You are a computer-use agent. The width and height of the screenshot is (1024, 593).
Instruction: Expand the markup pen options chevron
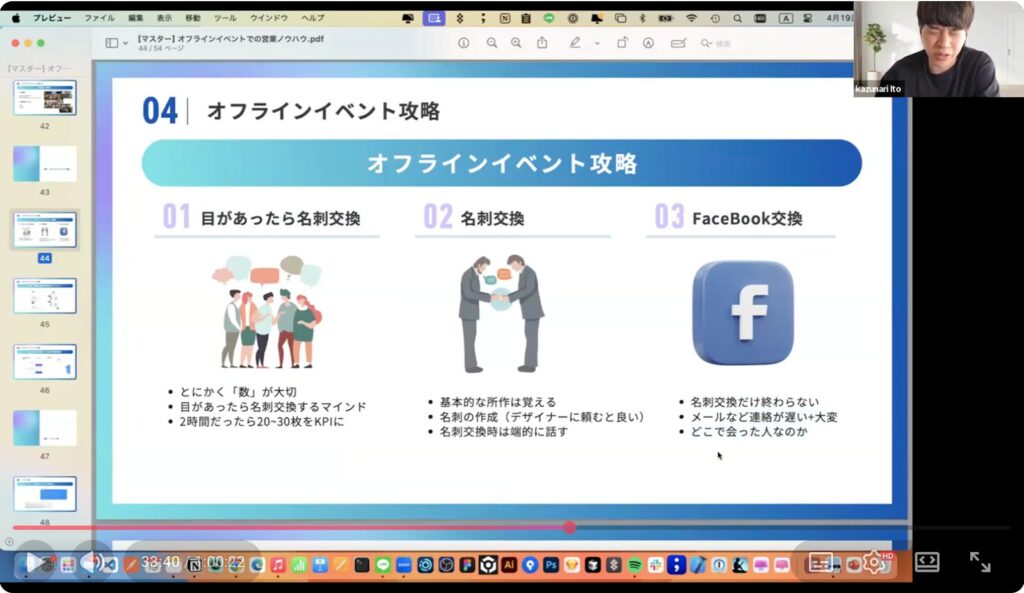[597, 43]
